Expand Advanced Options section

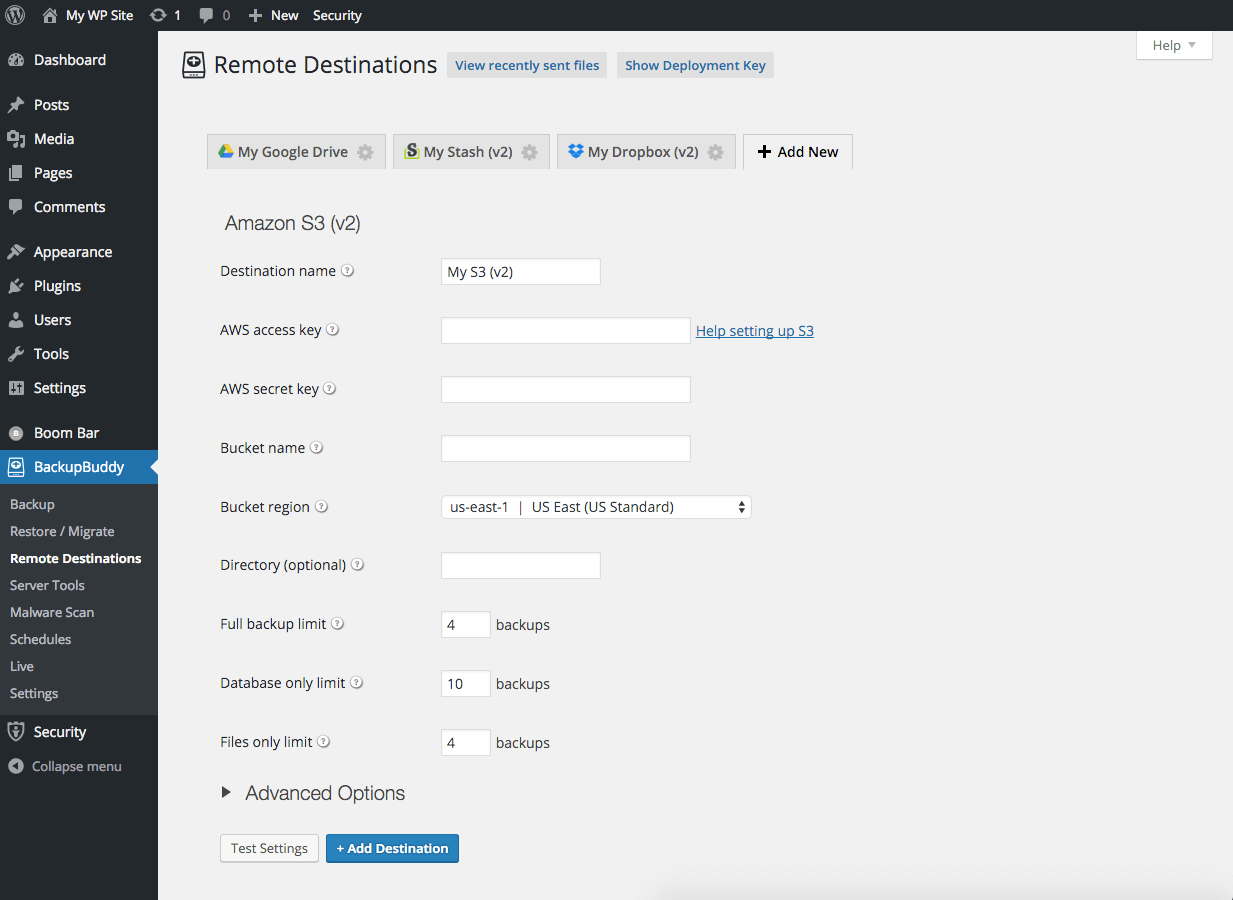tap(313, 793)
